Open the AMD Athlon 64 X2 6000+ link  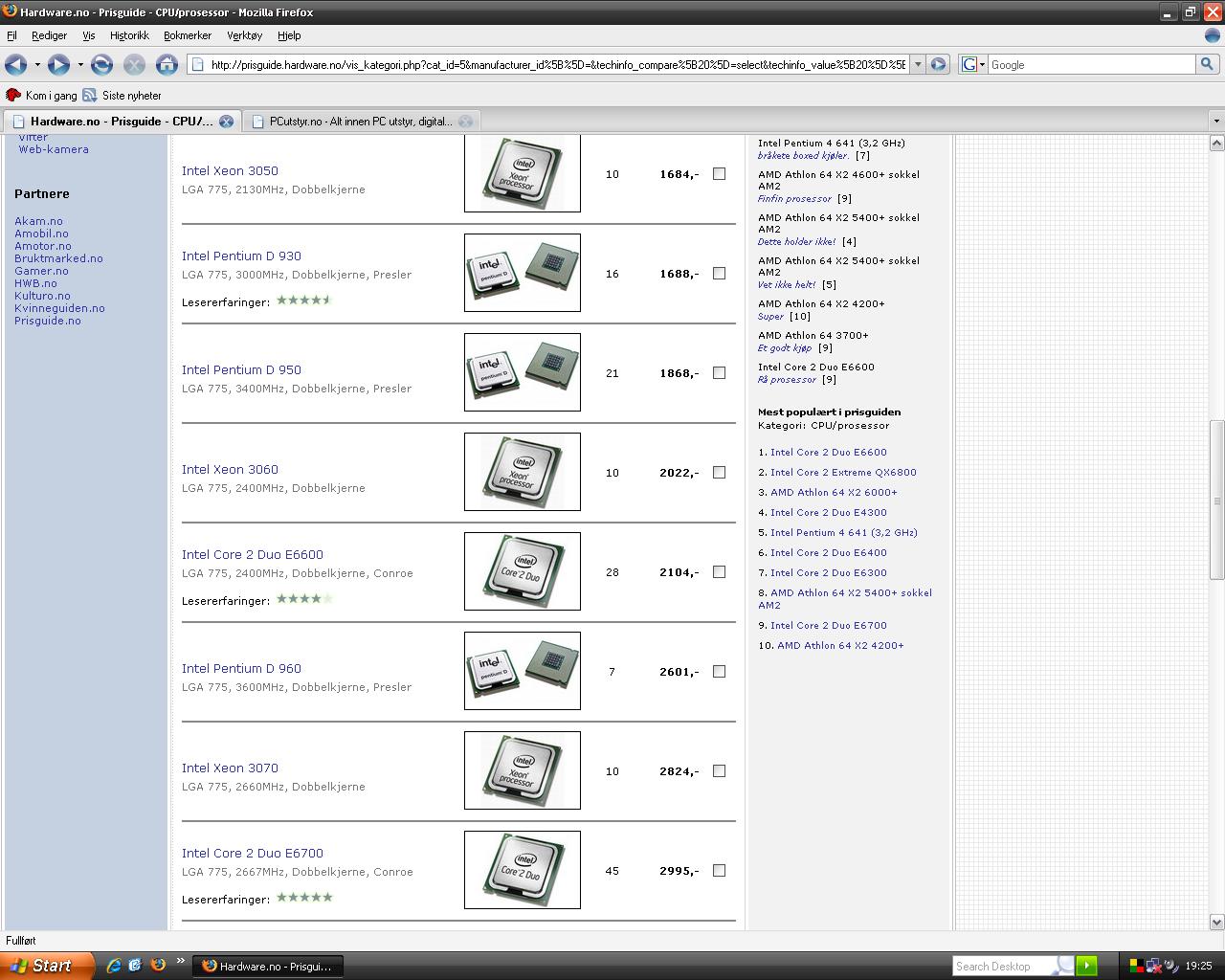[x=834, y=492]
